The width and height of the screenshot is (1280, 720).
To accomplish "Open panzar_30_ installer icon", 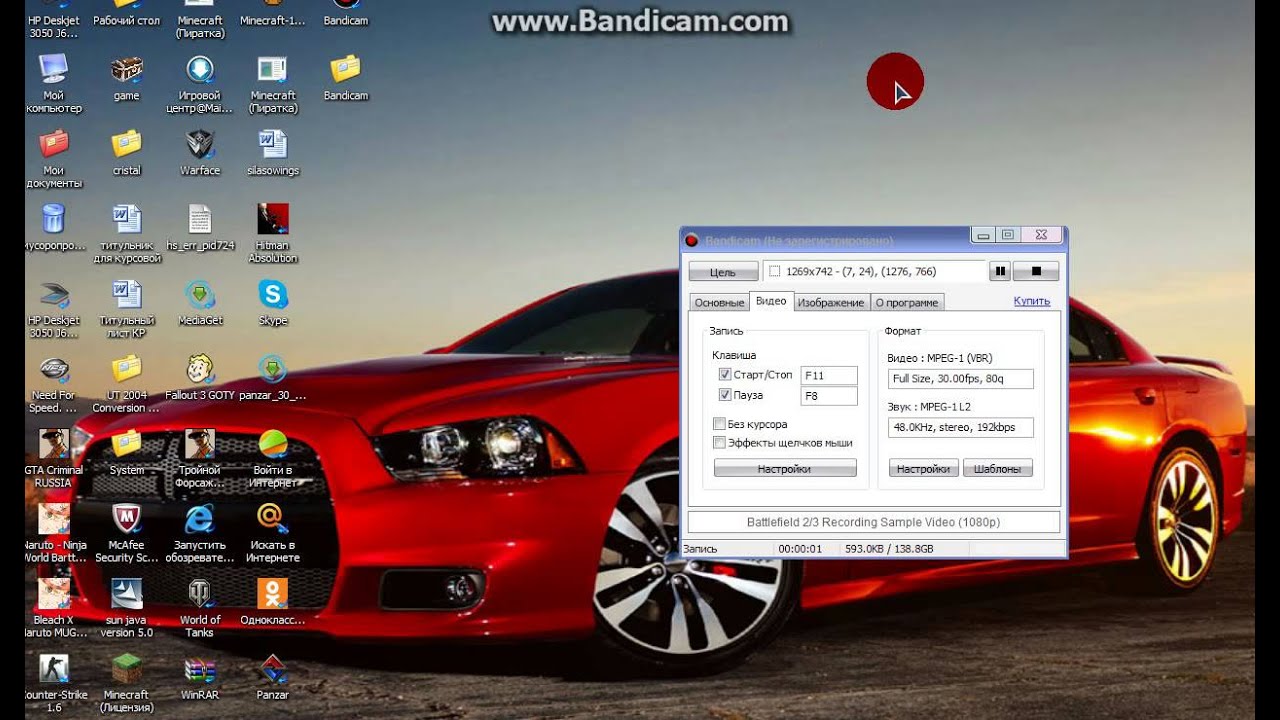I will [x=273, y=377].
